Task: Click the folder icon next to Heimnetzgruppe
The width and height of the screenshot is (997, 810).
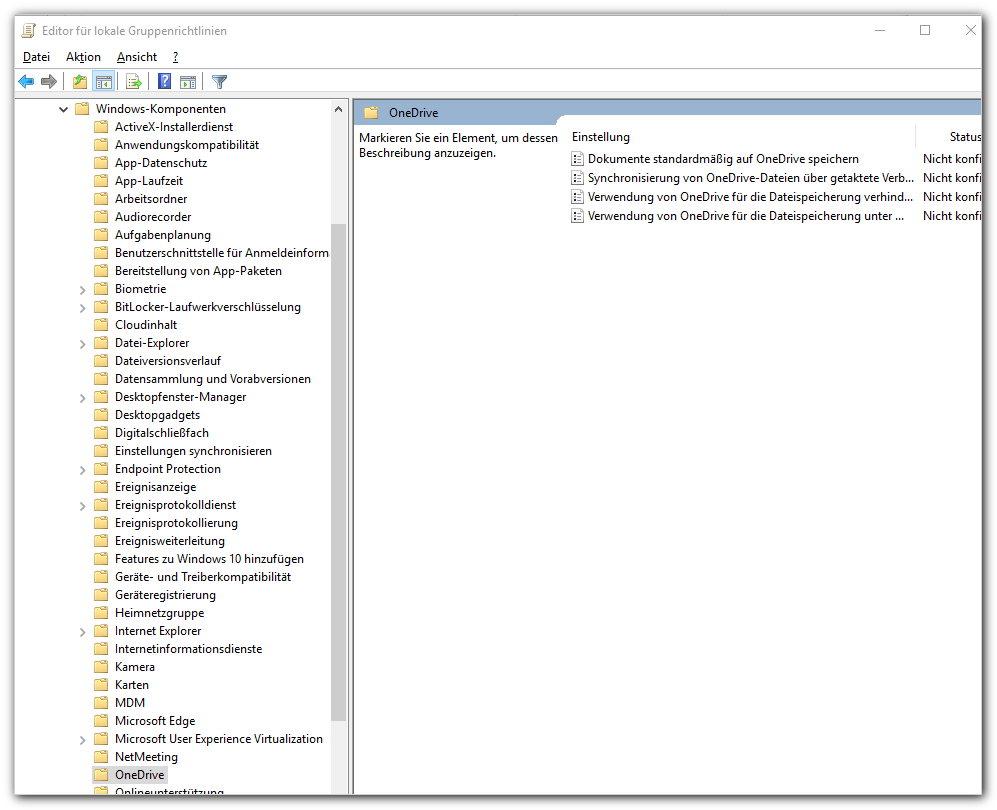Action: point(100,613)
